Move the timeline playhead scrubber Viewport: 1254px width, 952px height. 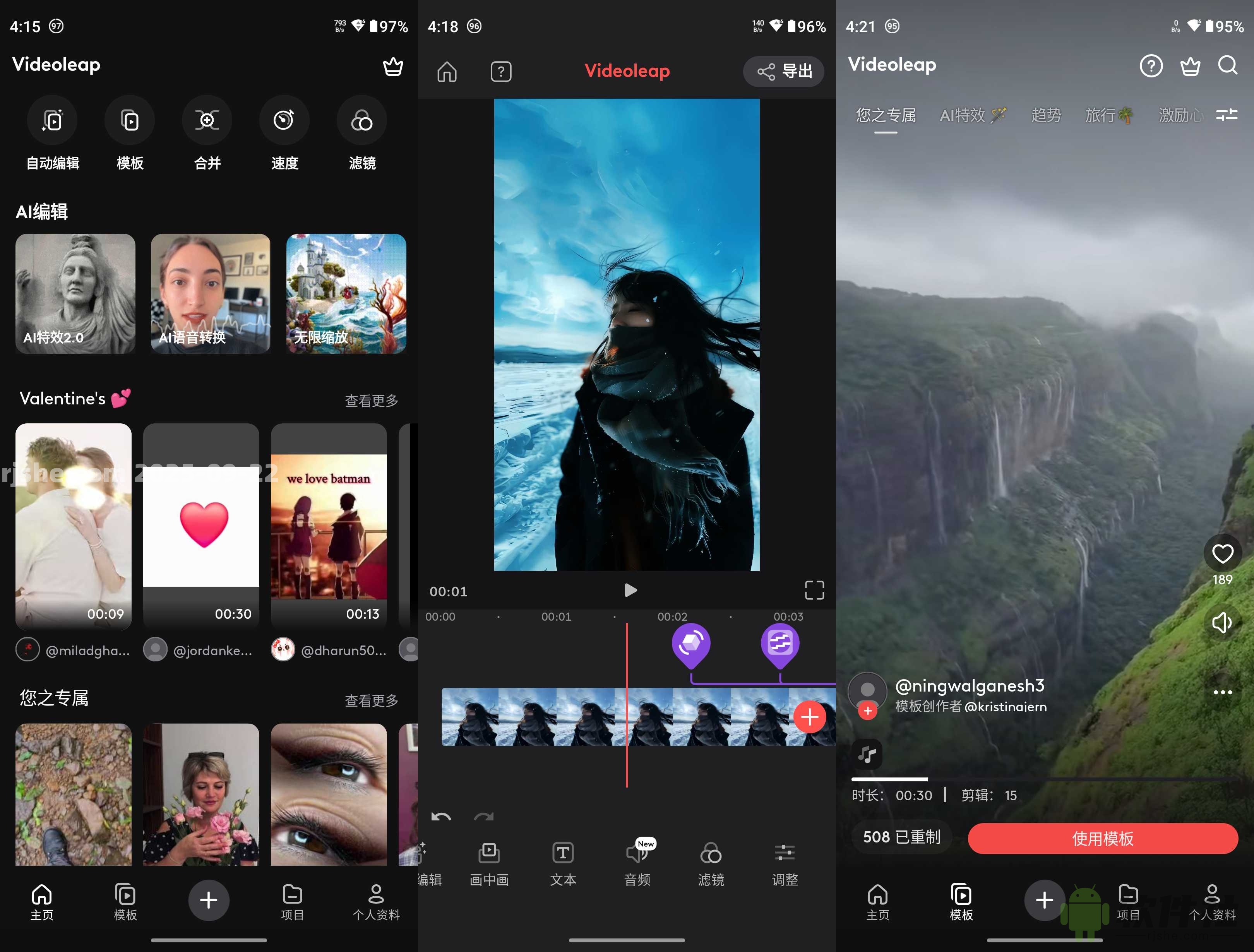627,717
